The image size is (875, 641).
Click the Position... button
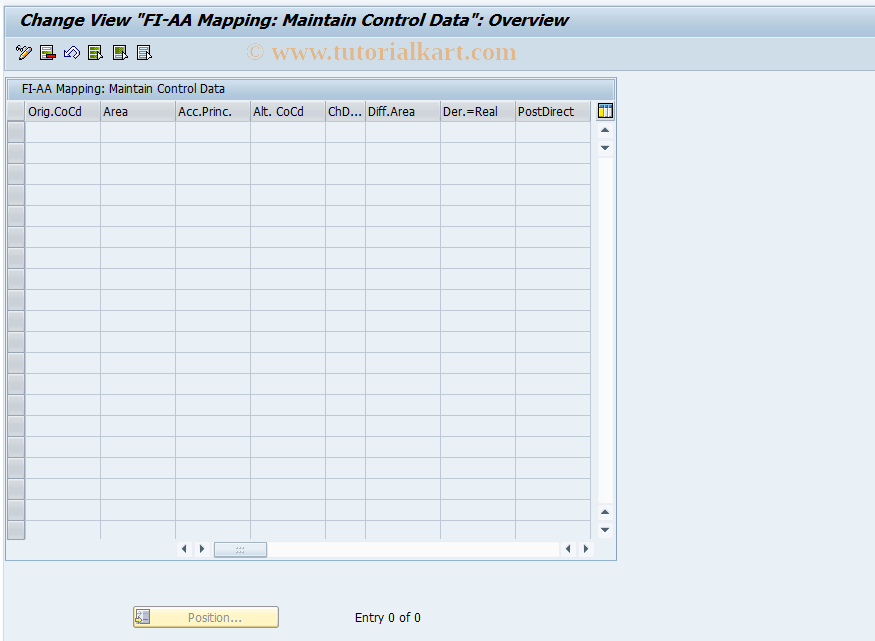click(x=206, y=617)
